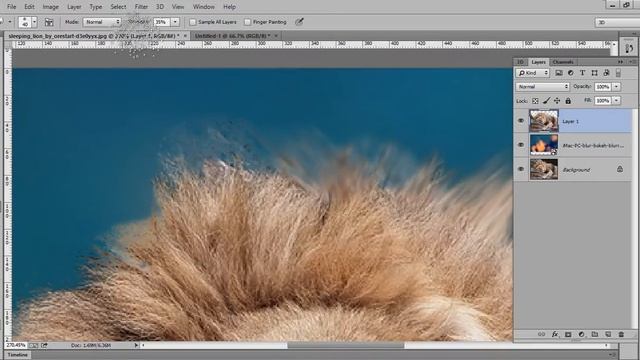The height and width of the screenshot is (360, 640).
Task: Open the Fill slider dropdown arrow
Action: [616, 100]
